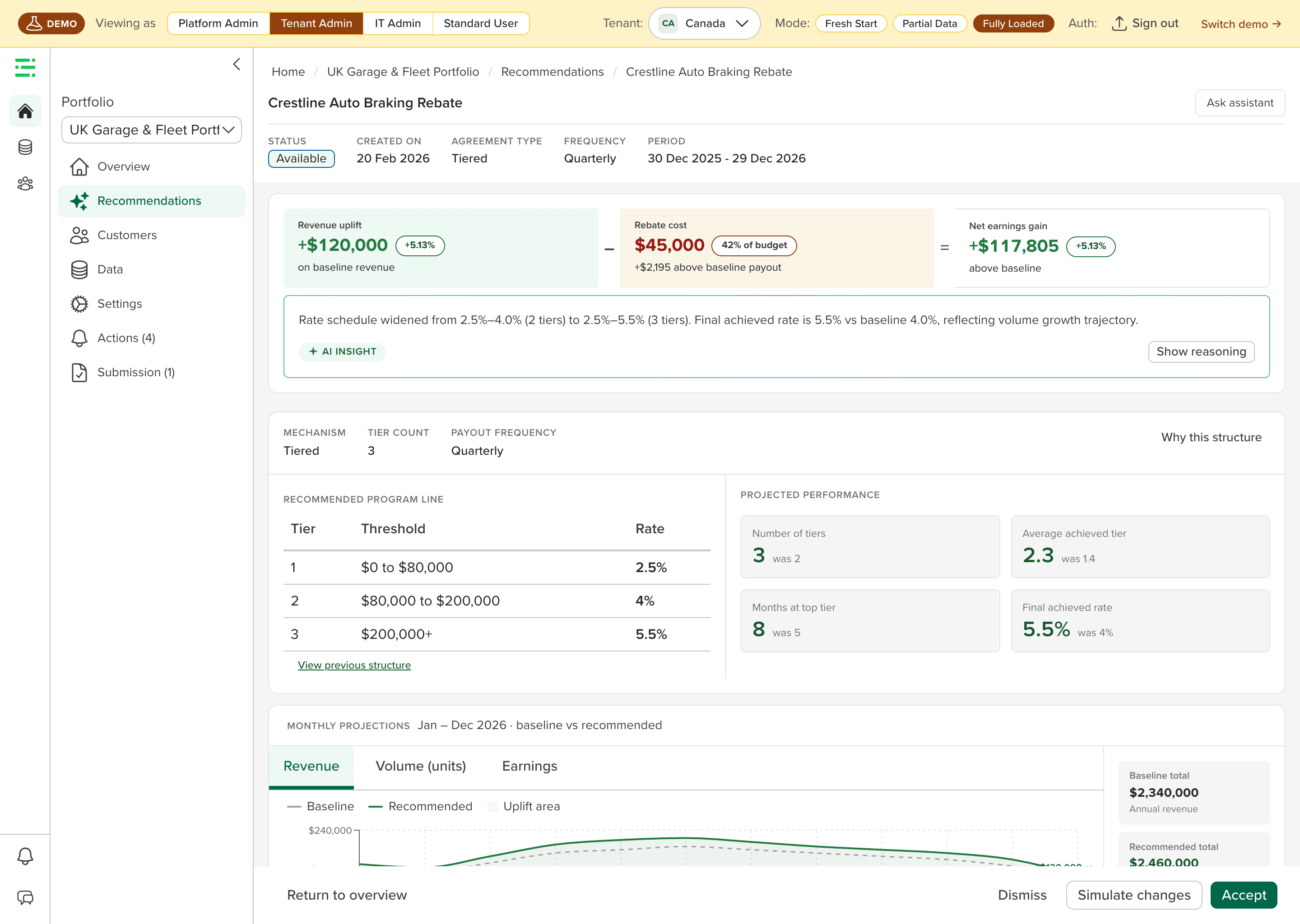Viewport: 1300px width, 924px height.
Task: Click the Net earnings gain +$117,805 value
Action: click(1014, 246)
